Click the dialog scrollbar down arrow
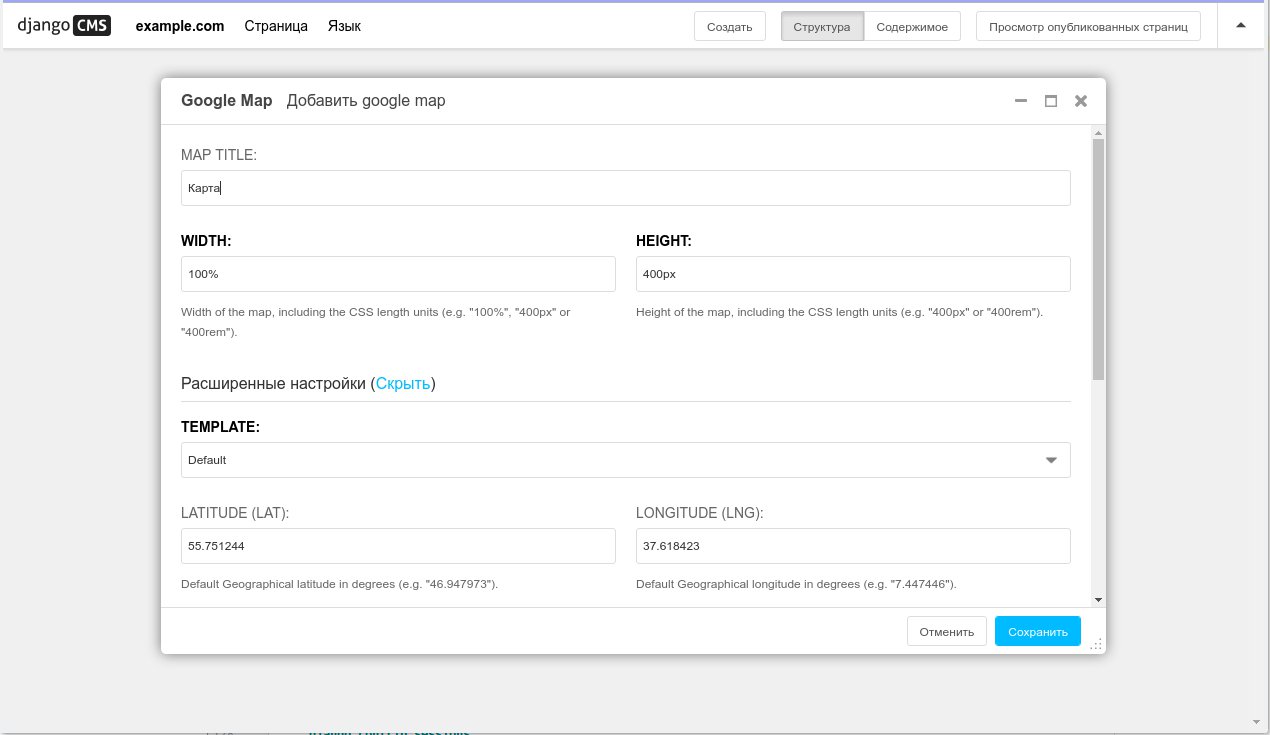This screenshot has height=735, width=1270. point(1098,599)
